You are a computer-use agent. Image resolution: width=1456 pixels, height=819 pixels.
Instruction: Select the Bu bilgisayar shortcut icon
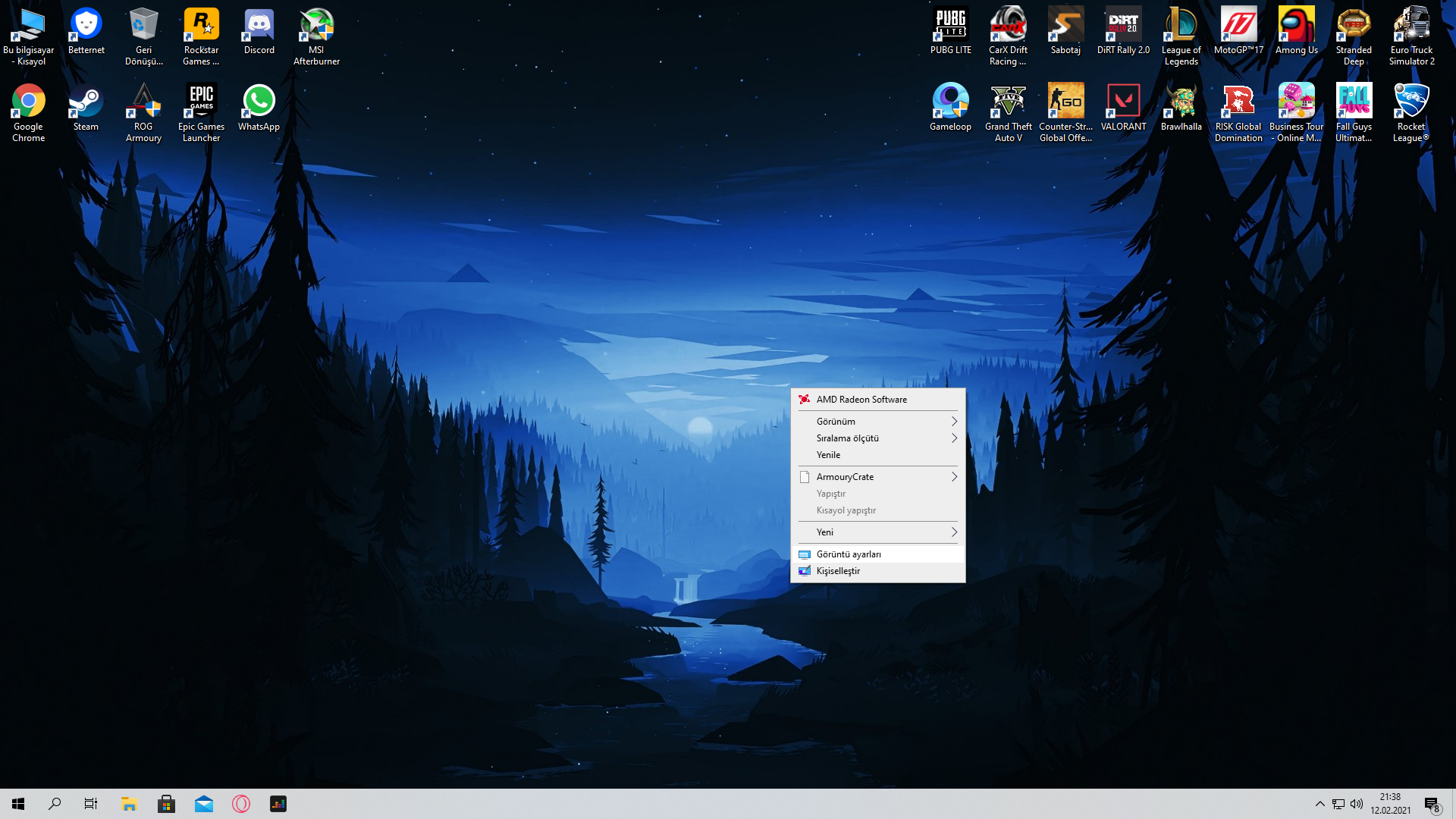[x=29, y=36]
